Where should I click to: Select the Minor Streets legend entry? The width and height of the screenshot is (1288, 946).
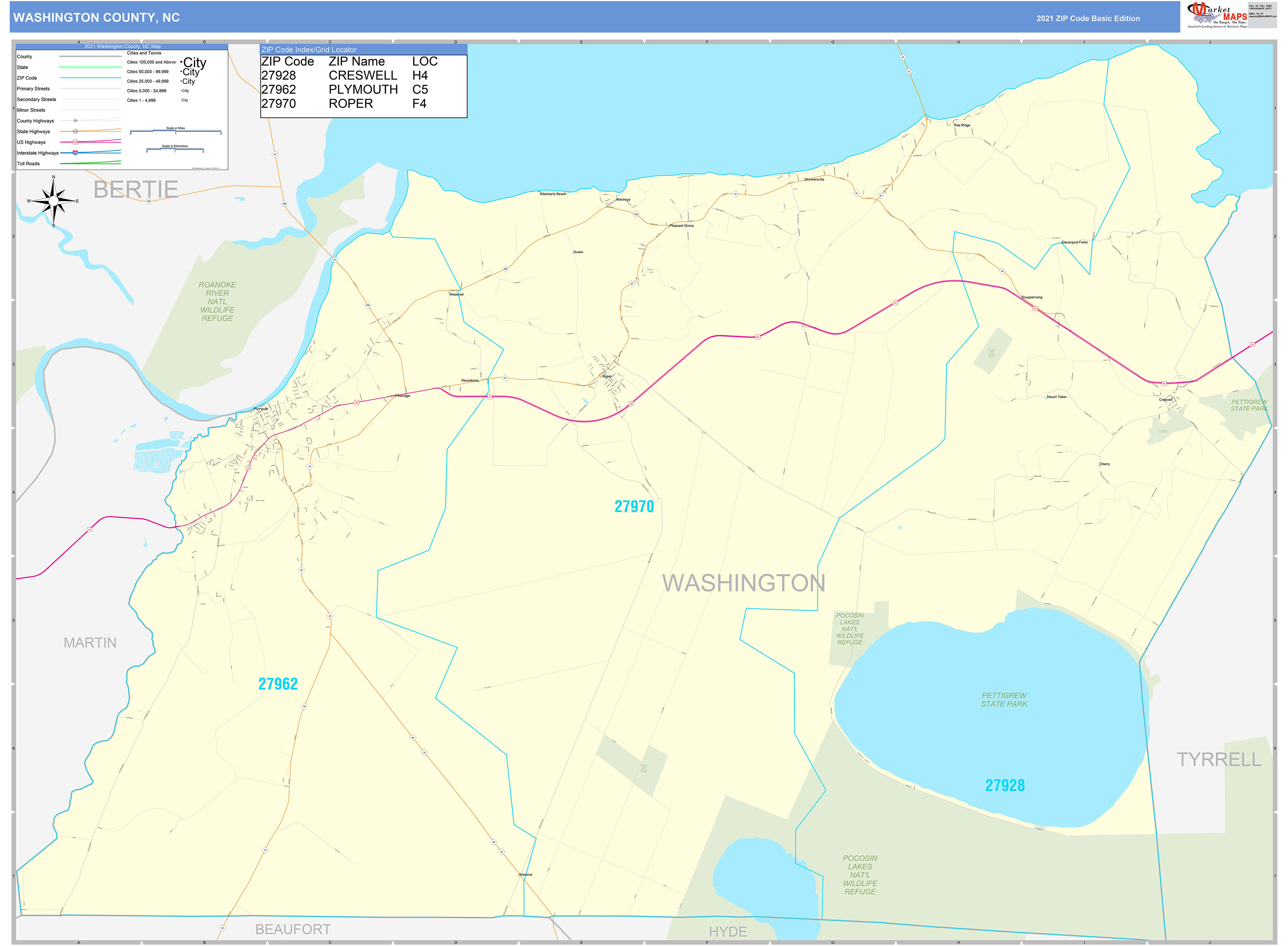pyautogui.click(x=32, y=110)
